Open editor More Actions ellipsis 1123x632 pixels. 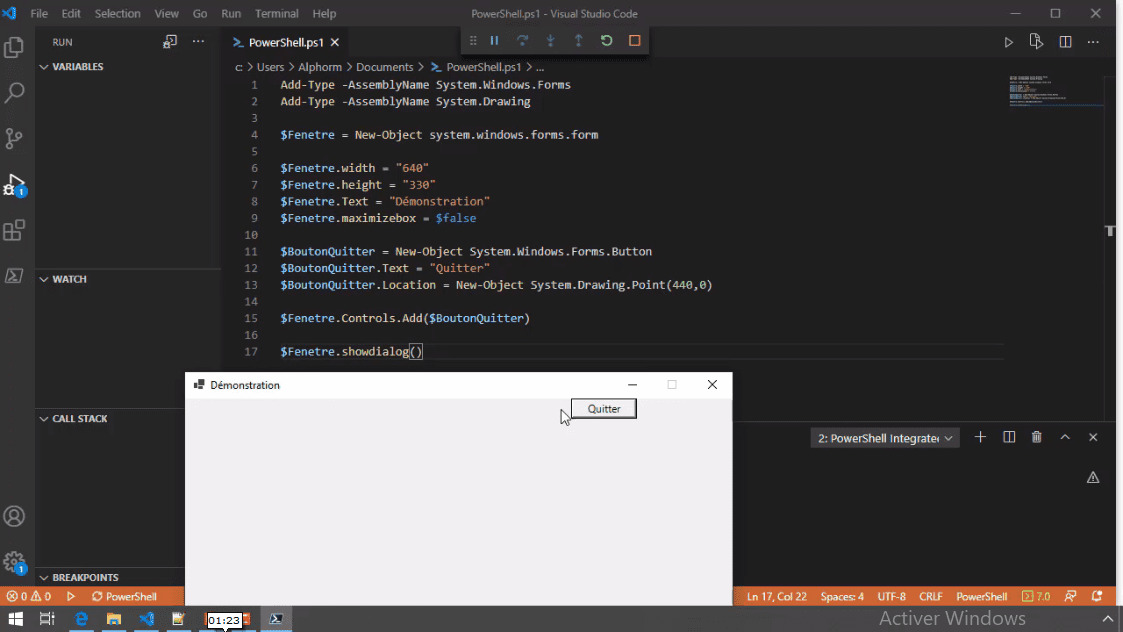[1093, 42]
